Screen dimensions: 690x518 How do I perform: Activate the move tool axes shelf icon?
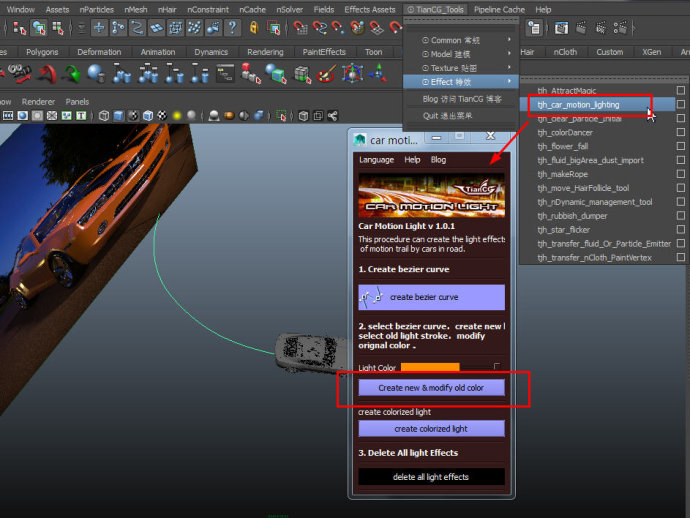[x=378, y=73]
